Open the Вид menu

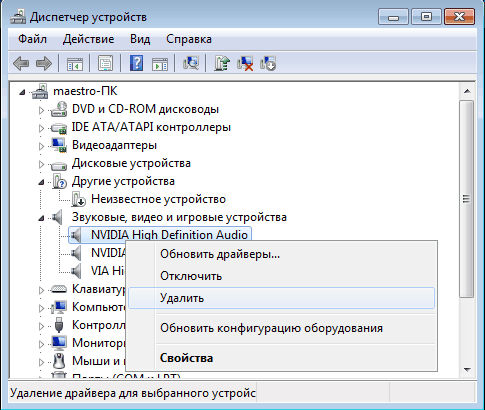(x=140, y=39)
